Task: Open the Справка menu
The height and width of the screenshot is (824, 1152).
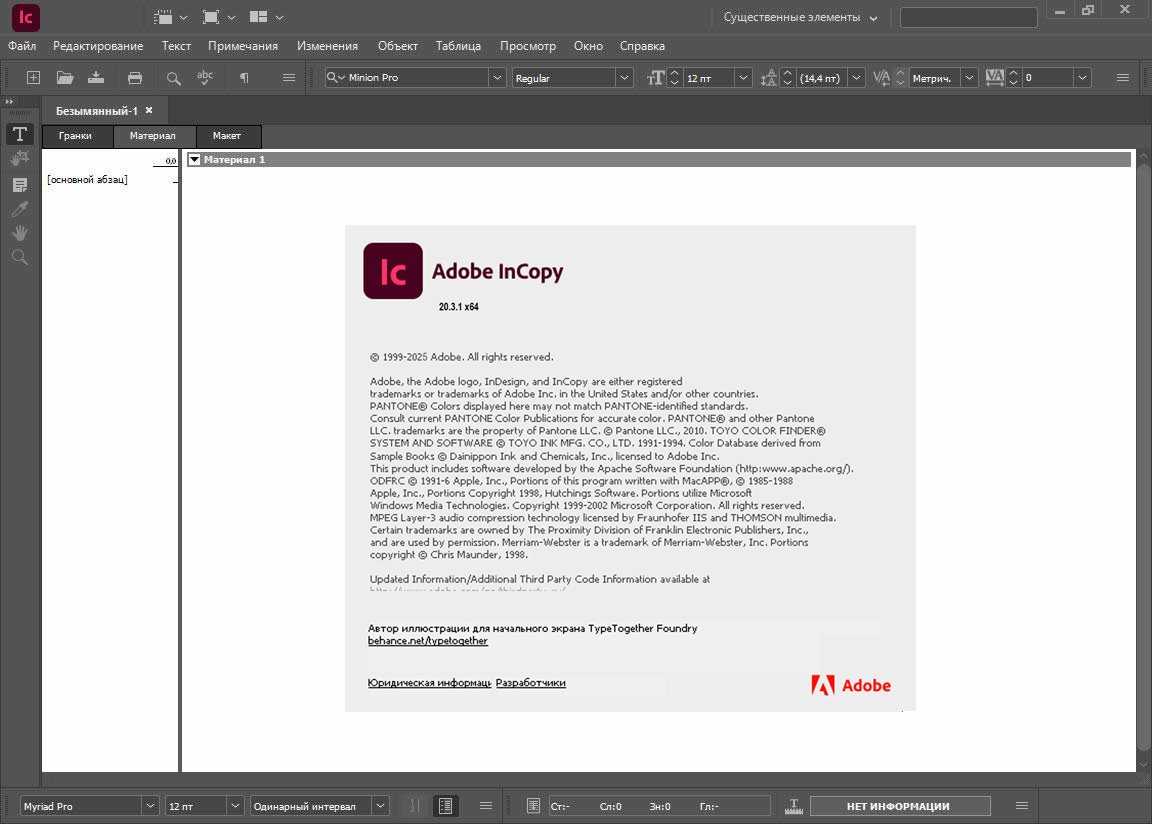Action: (642, 46)
